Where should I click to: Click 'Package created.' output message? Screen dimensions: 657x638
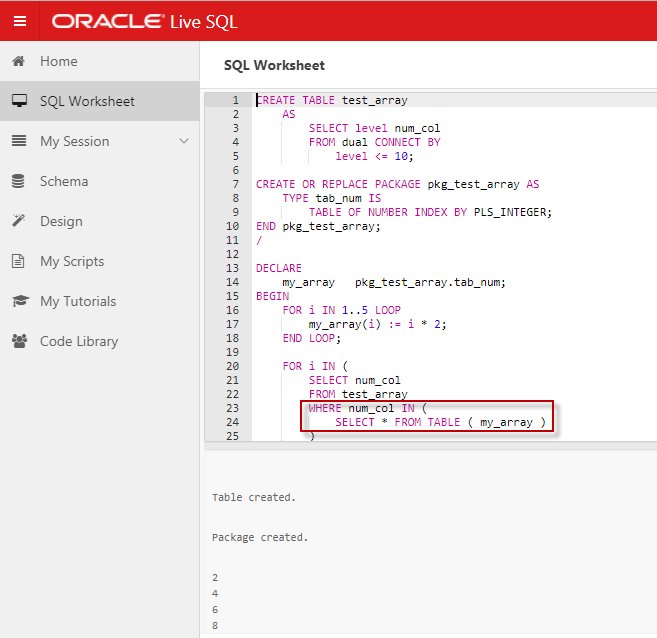pos(260,537)
